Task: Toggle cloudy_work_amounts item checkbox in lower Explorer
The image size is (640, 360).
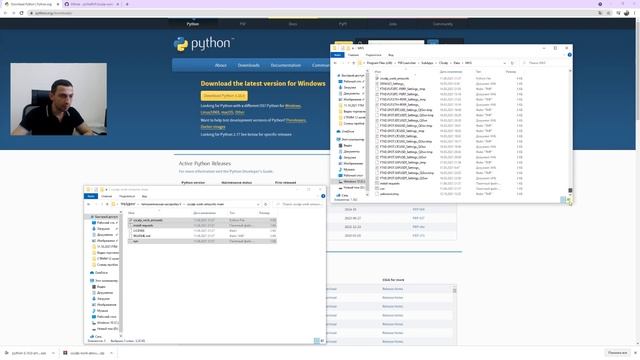Action: pos(130,220)
